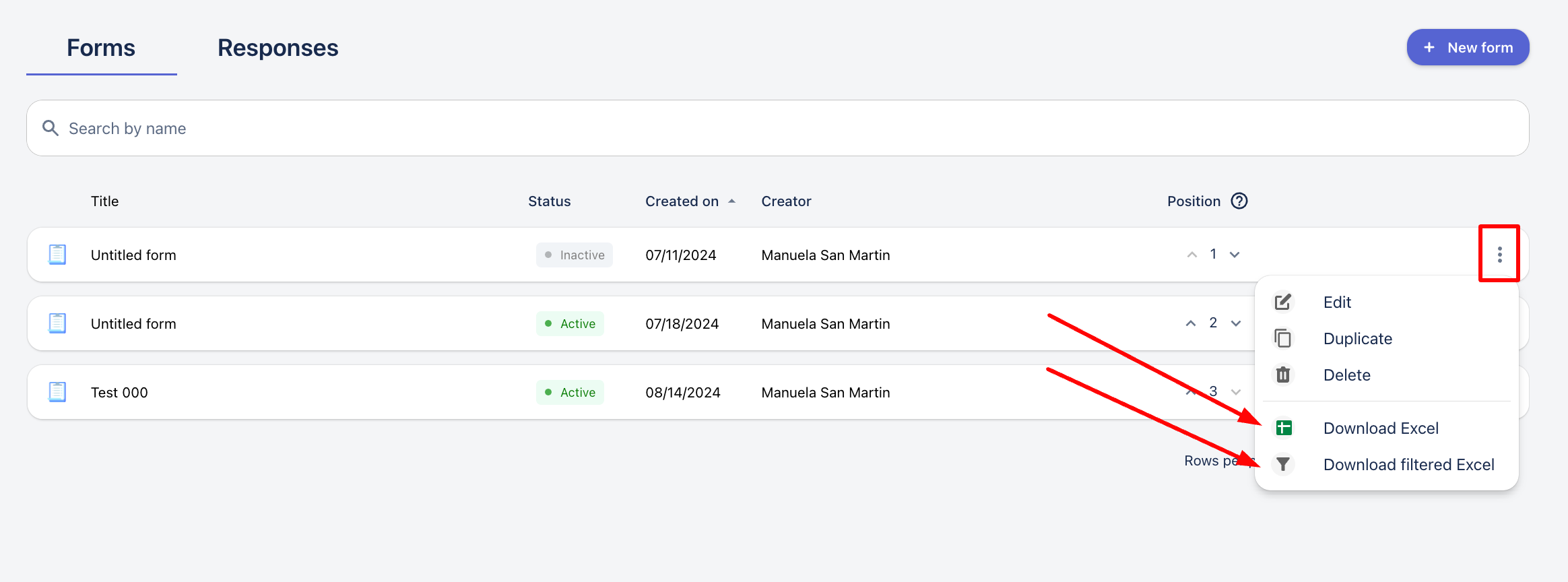Viewport: 1568px width, 582px height.
Task: Click the Inactive status badge
Action: click(575, 255)
